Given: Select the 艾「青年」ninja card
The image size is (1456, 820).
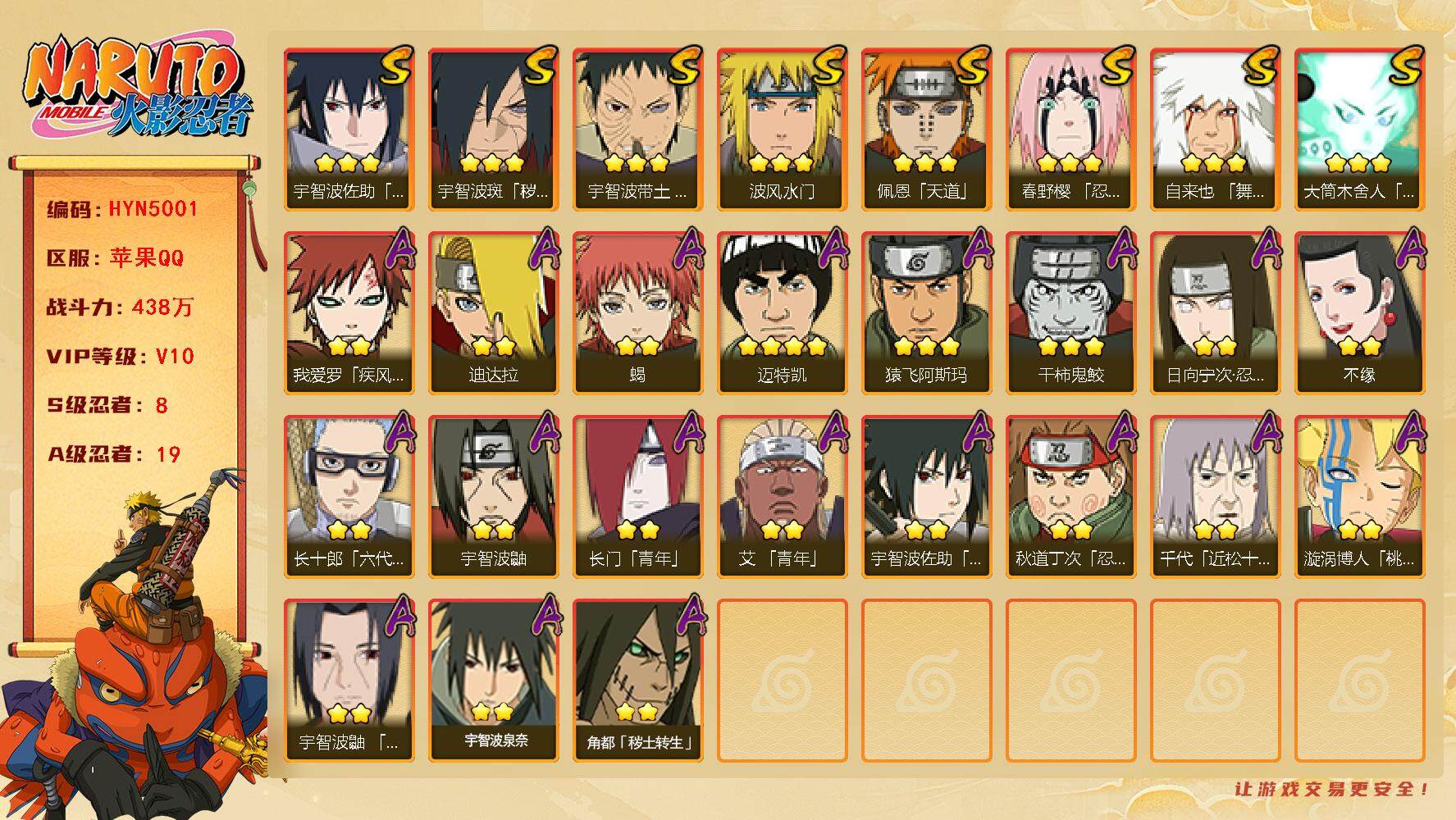Looking at the screenshot, I should [782, 497].
